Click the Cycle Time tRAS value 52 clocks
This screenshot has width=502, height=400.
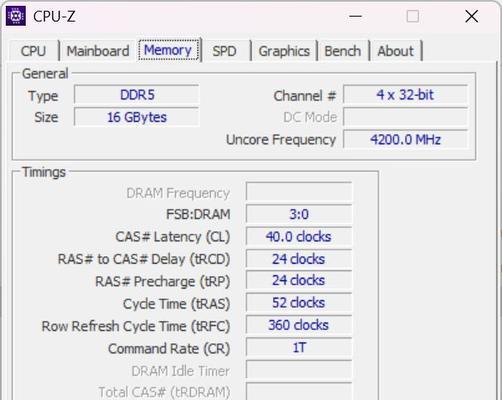coord(299,303)
